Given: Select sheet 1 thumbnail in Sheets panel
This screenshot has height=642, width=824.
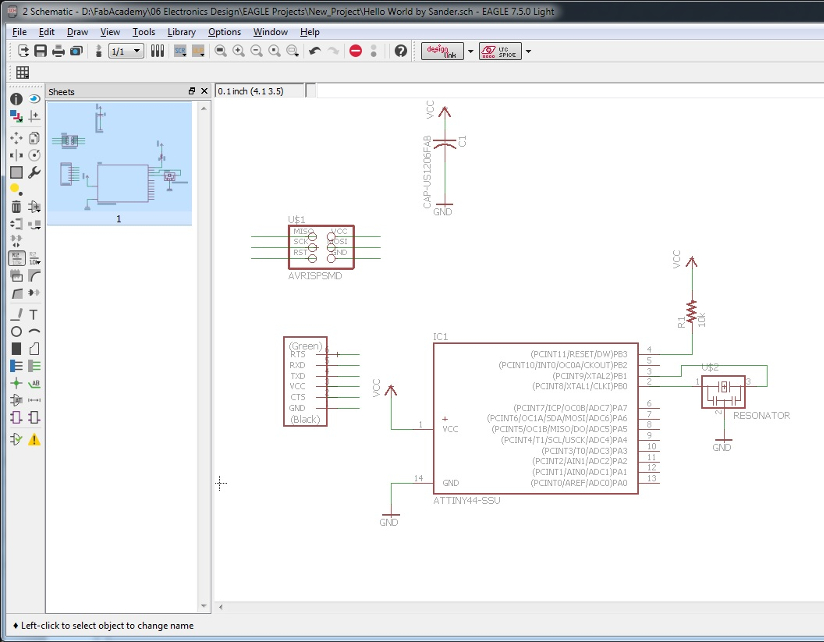Looking at the screenshot, I should [x=119, y=163].
